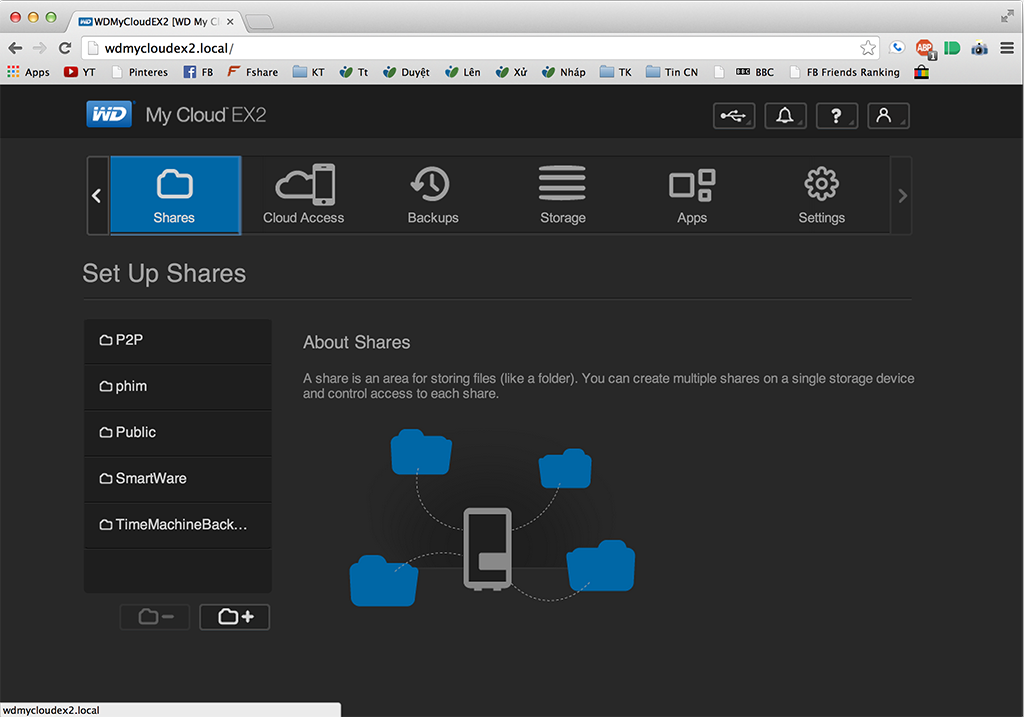Image resolution: width=1024 pixels, height=717 pixels.
Task: Reload the page
Action: 65,48
